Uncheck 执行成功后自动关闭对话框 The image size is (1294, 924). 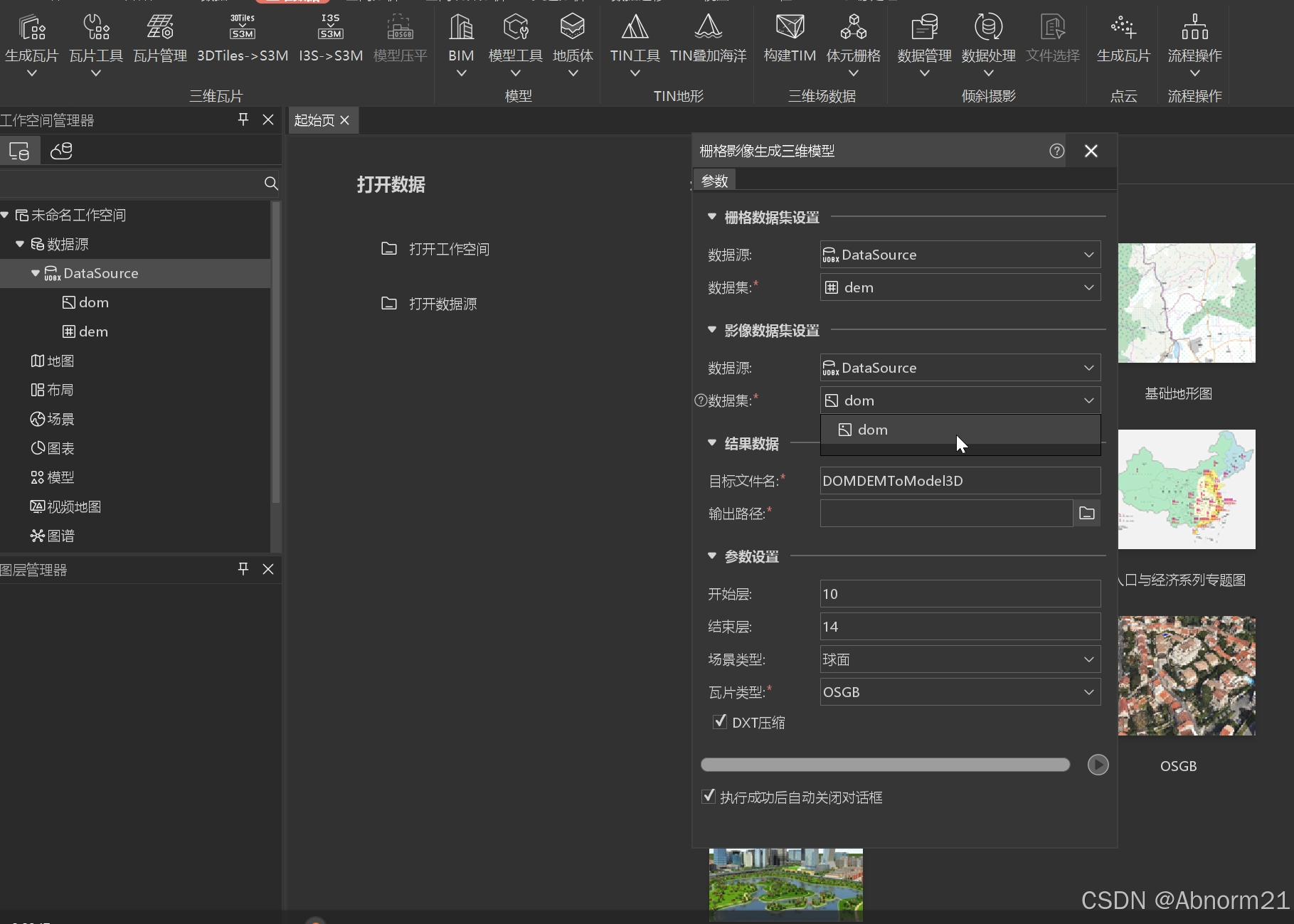click(x=708, y=797)
